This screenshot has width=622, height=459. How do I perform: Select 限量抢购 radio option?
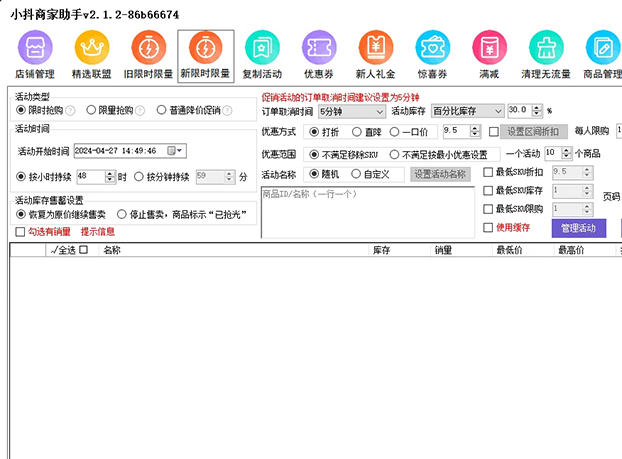[91, 110]
